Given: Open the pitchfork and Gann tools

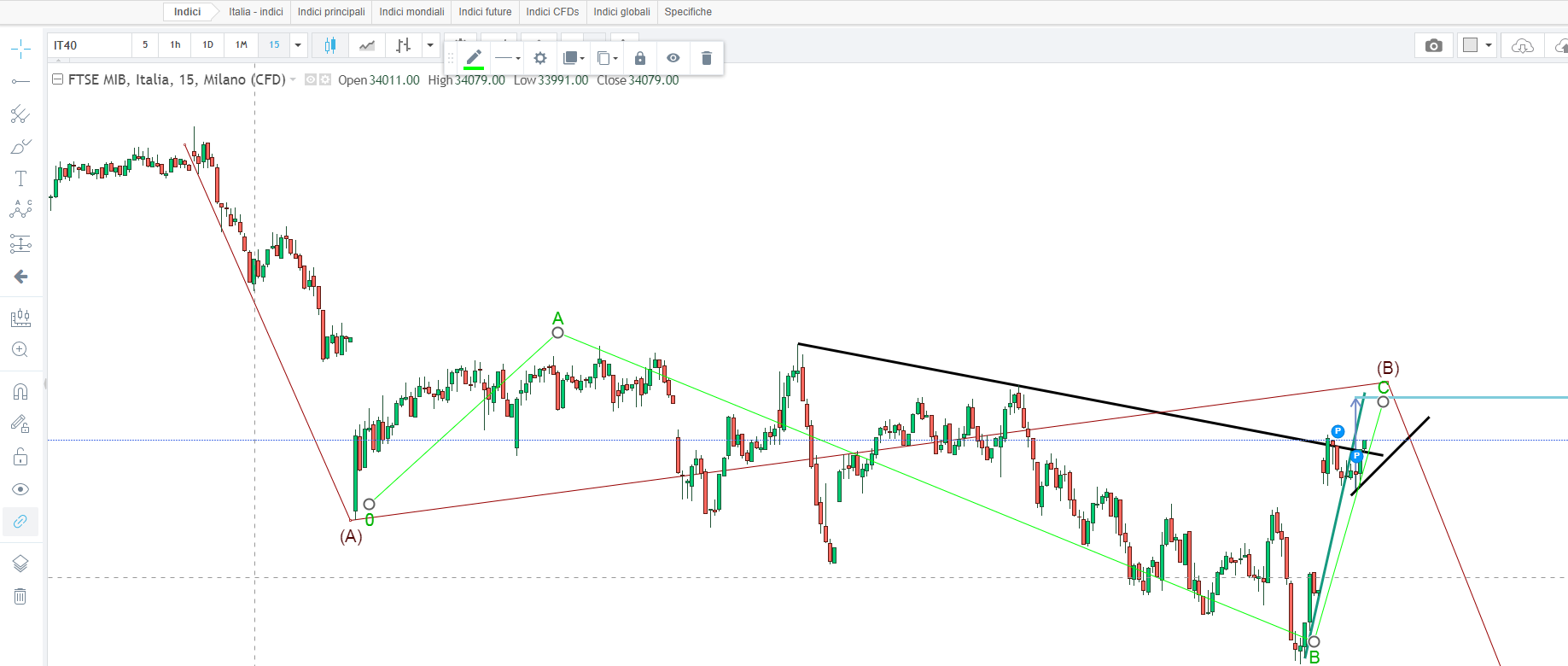Looking at the screenshot, I should [x=20, y=114].
